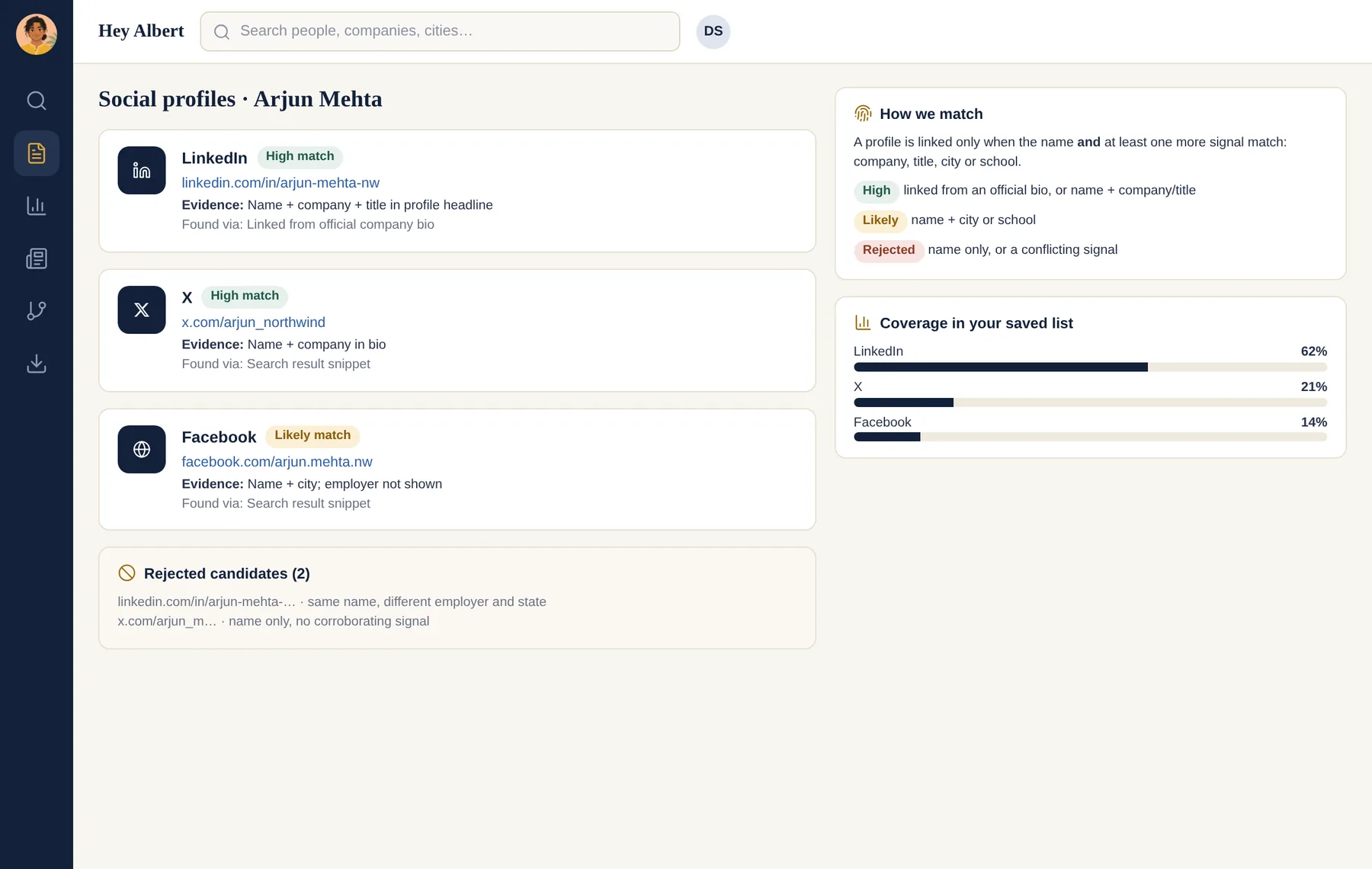The width and height of the screenshot is (1372, 869).
Task: Open the git branch sidebar icon
Action: tap(37, 311)
